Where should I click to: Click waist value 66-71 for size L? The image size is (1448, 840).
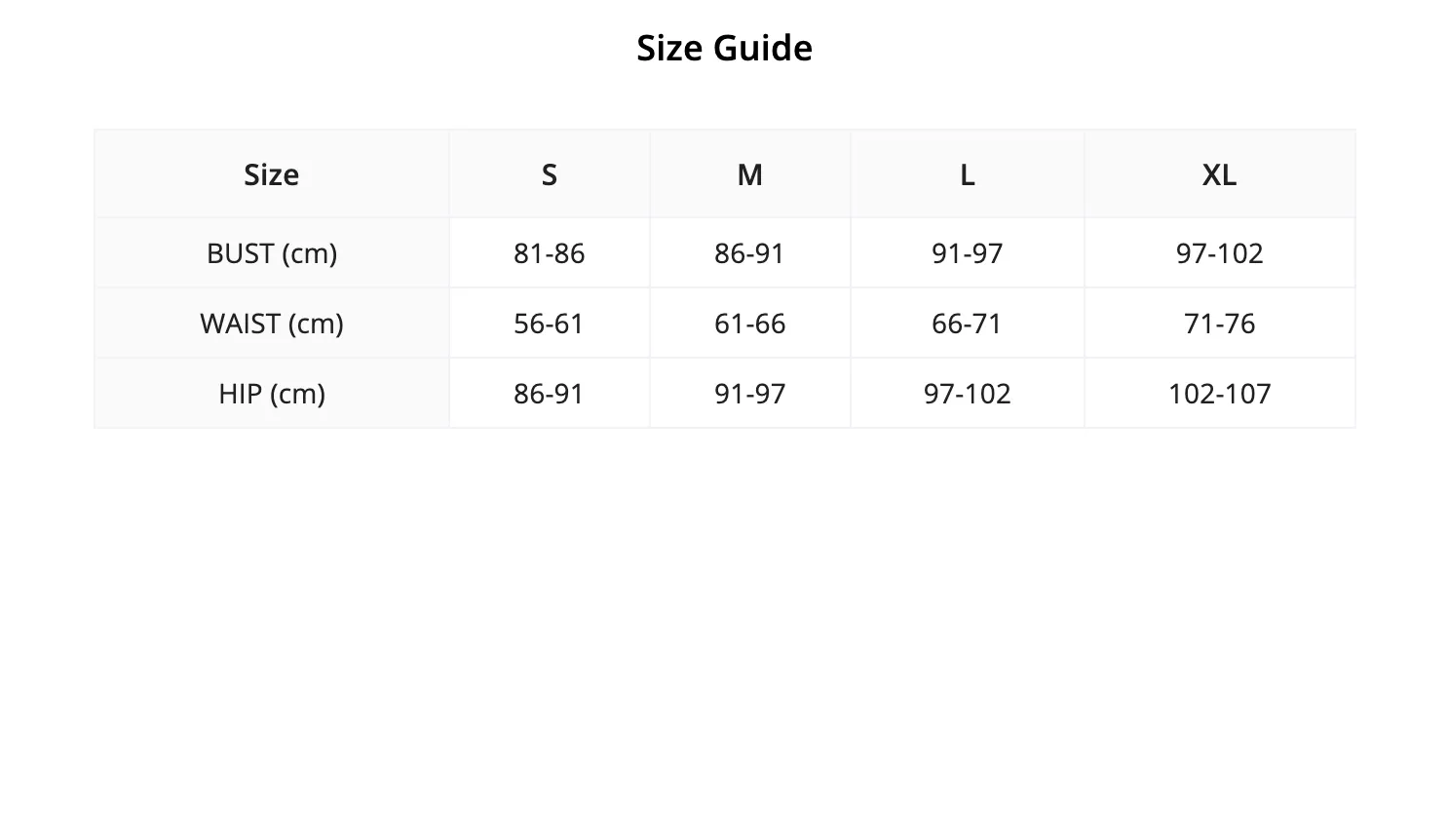pyautogui.click(x=967, y=324)
